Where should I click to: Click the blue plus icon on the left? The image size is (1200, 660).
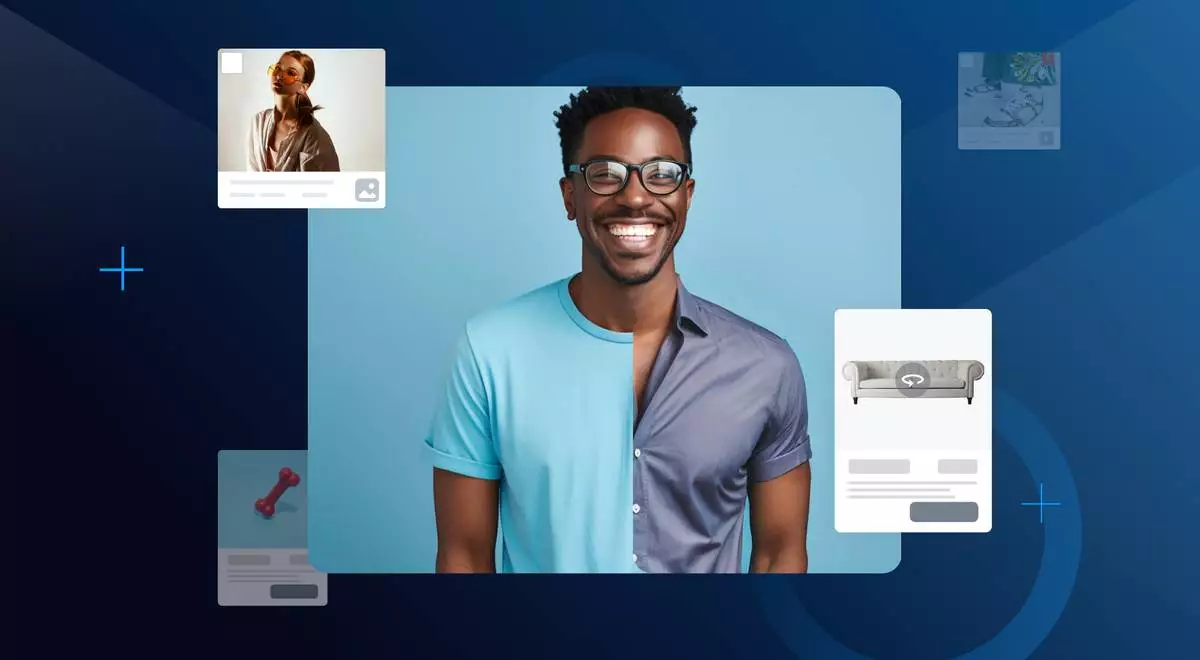(x=121, y=268)
